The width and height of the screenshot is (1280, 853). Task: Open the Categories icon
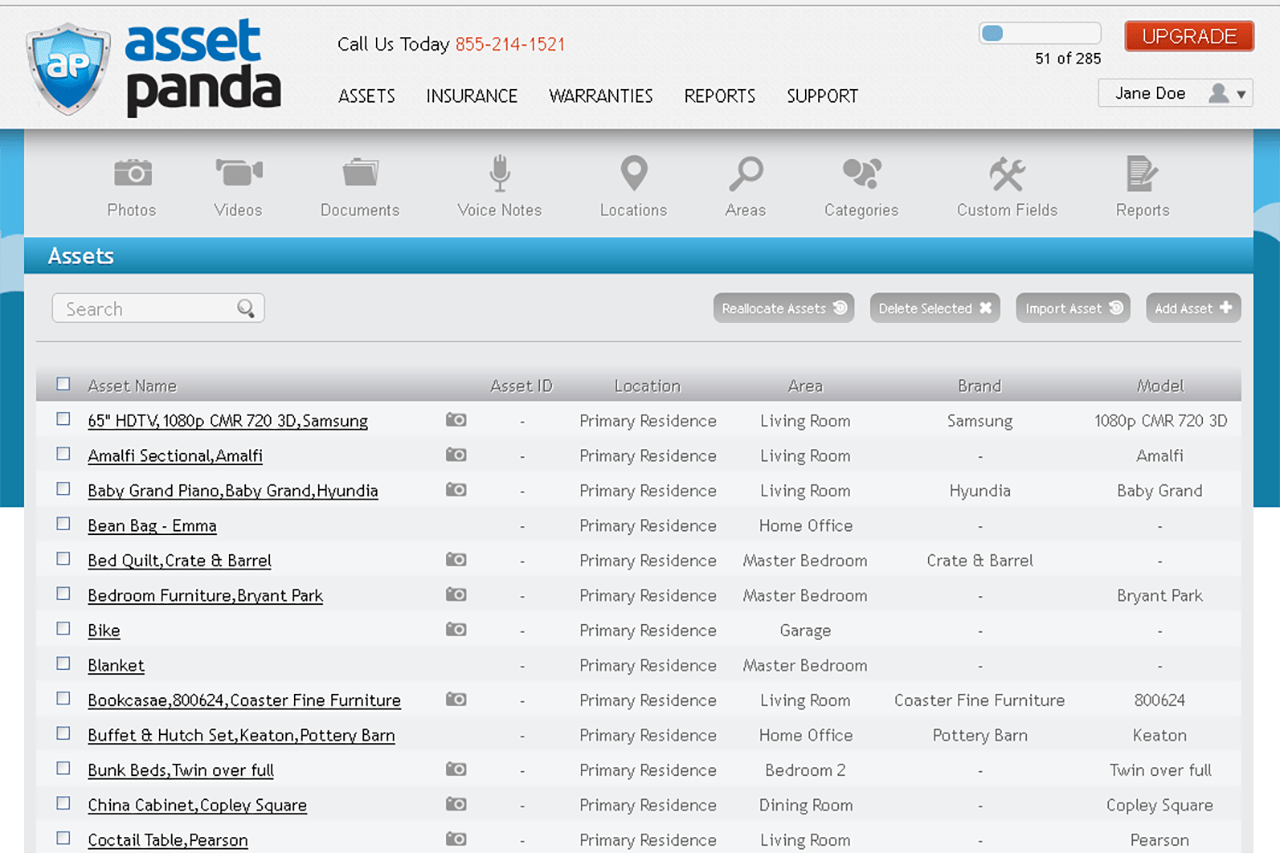861,173
